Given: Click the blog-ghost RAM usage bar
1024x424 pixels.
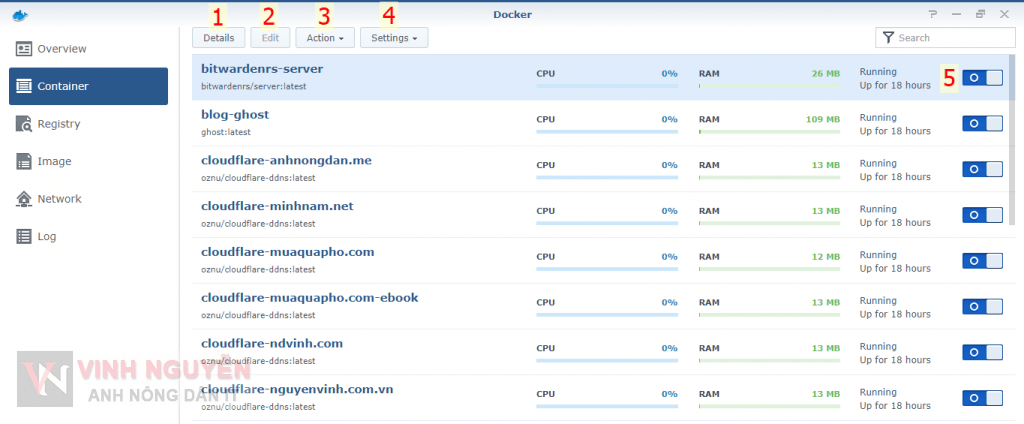Looking at the screenshot, I should pyautogui.click(x=769, y=131).
